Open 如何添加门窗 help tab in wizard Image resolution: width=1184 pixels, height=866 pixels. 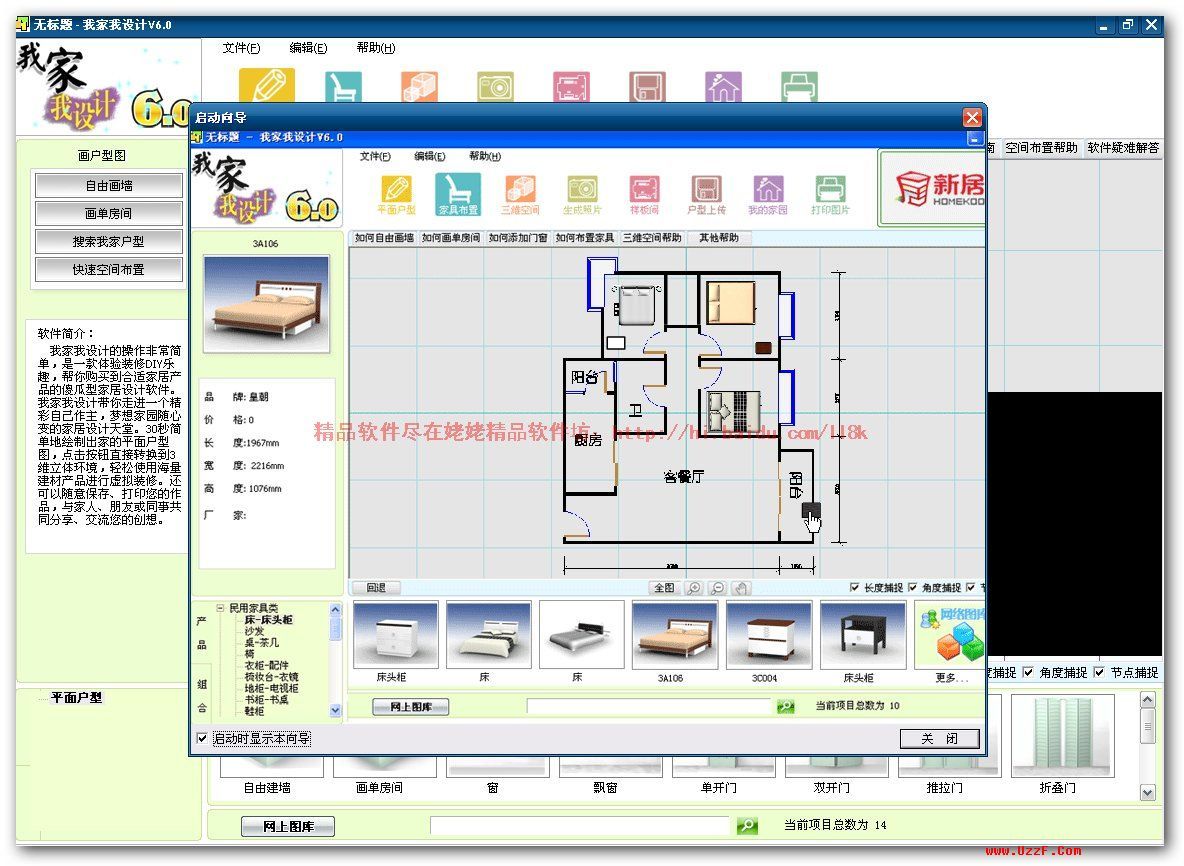pyautogui.click(x=518, y=238)
